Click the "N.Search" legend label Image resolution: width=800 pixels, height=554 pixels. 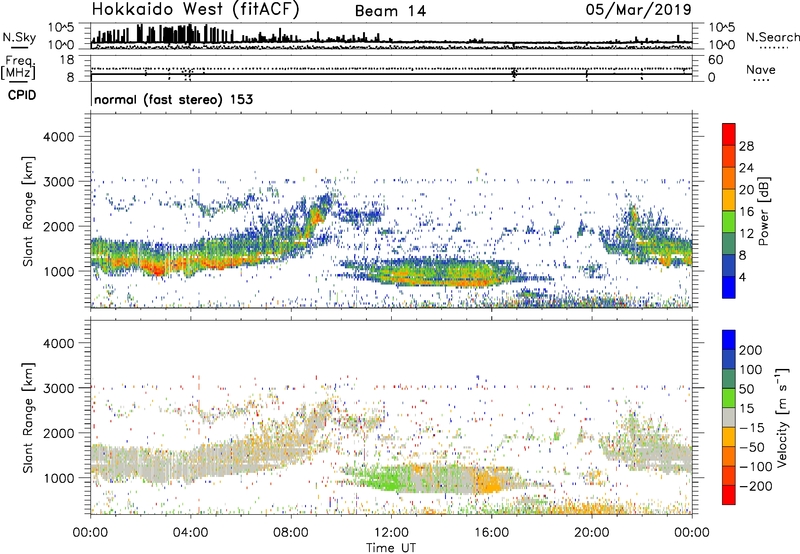click(x=772, y=37)
